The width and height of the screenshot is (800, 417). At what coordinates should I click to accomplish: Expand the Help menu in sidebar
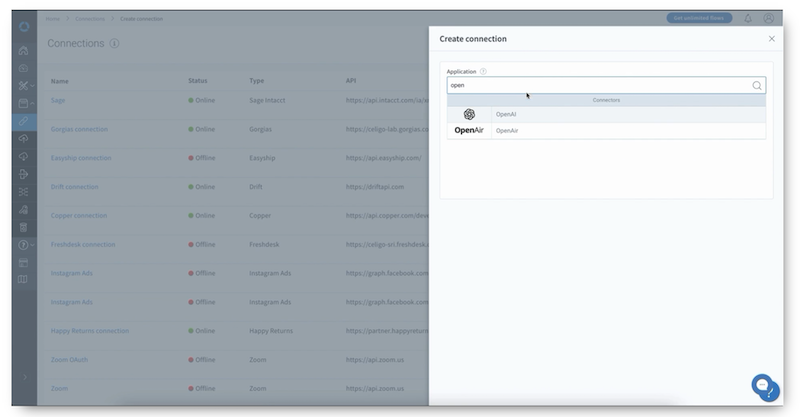coord(24,245)
